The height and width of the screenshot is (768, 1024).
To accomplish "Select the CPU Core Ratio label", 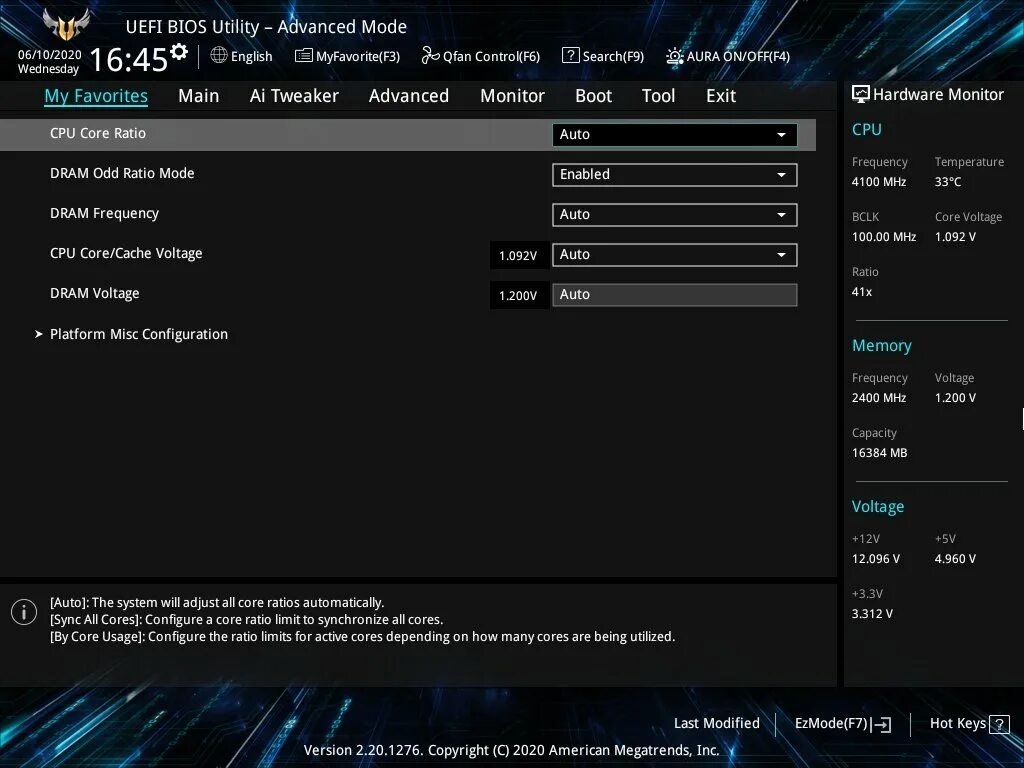I will tap(98, 133).
